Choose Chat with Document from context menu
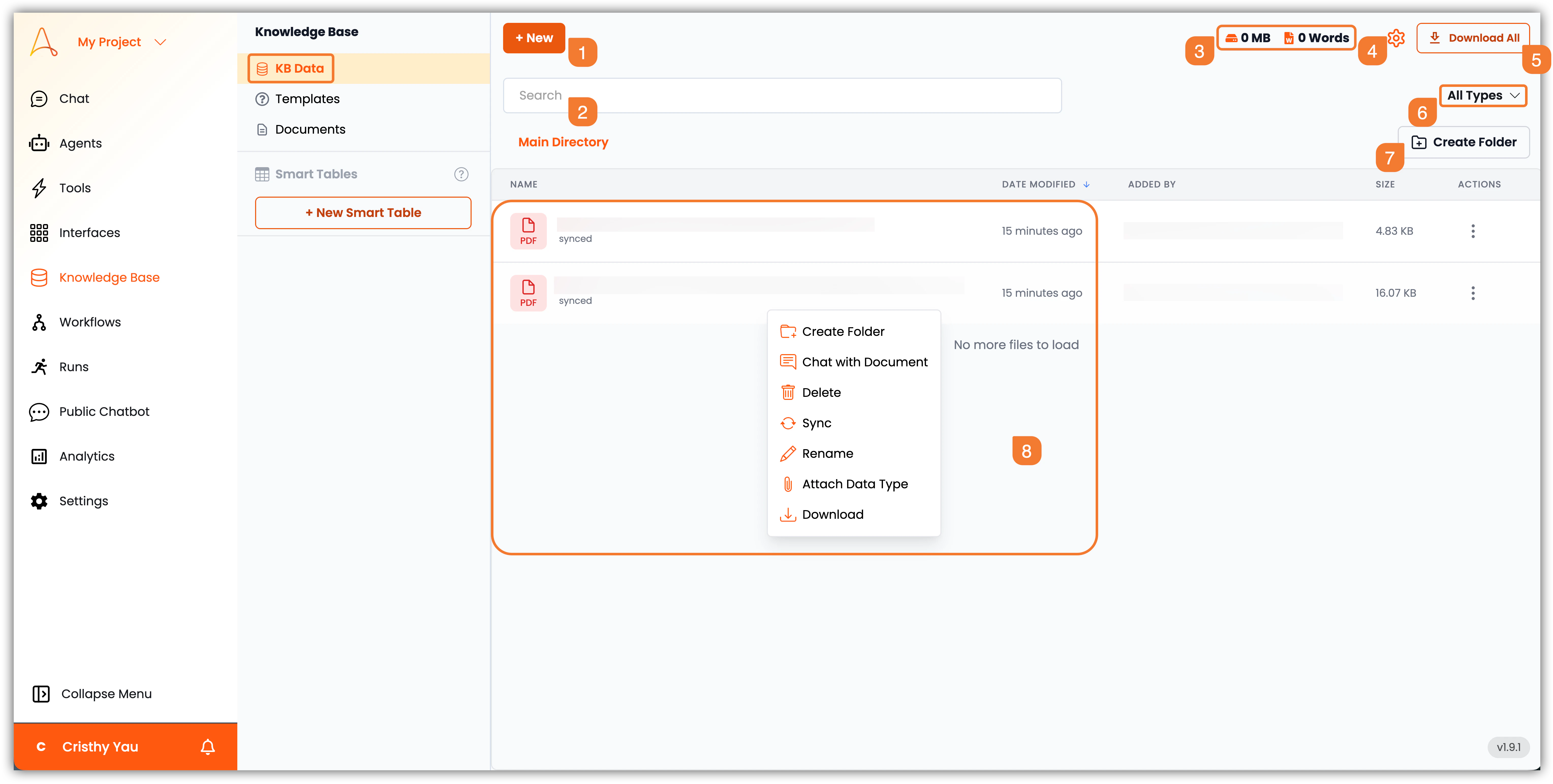The height and width of the screenshot is (784, 1553). (864, 362)
